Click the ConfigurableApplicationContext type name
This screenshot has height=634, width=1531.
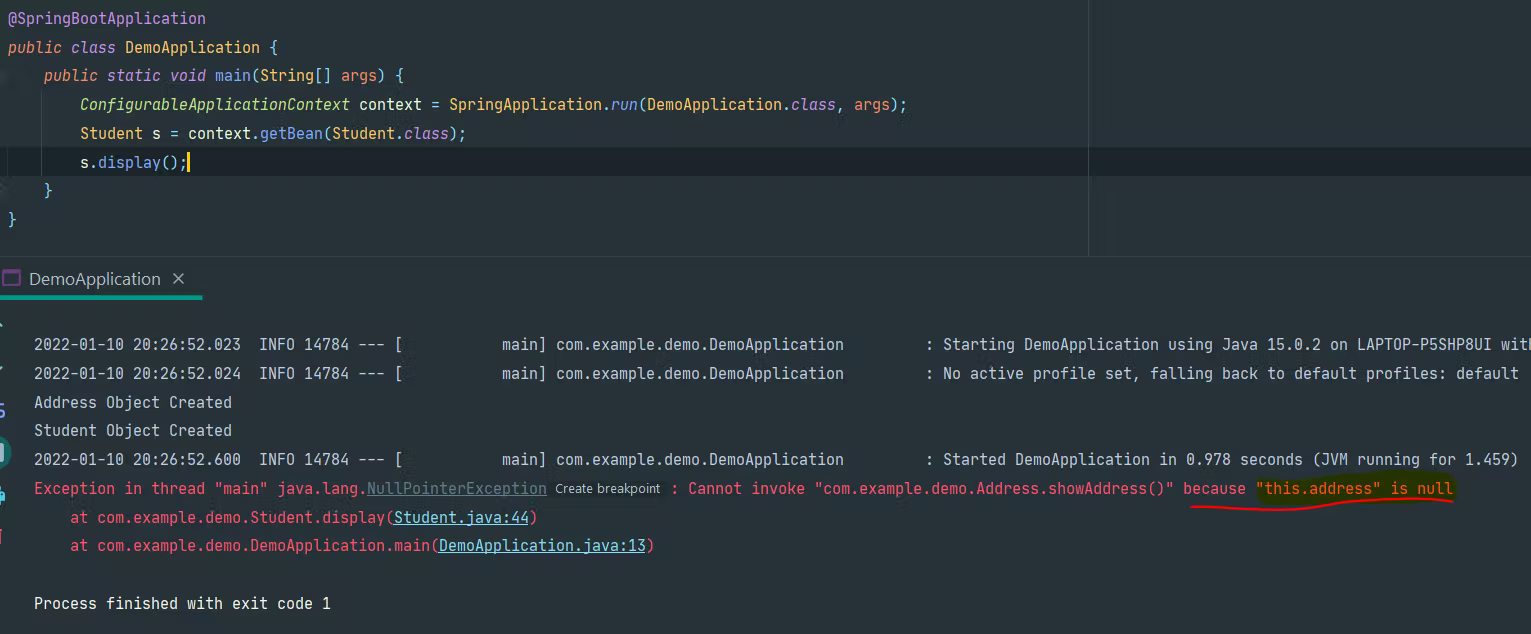click(215, 105)
